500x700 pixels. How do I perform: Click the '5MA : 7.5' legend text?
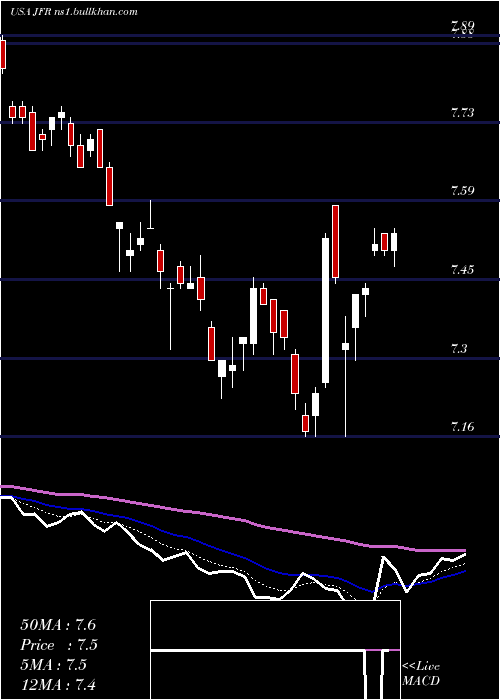(54, 665)
